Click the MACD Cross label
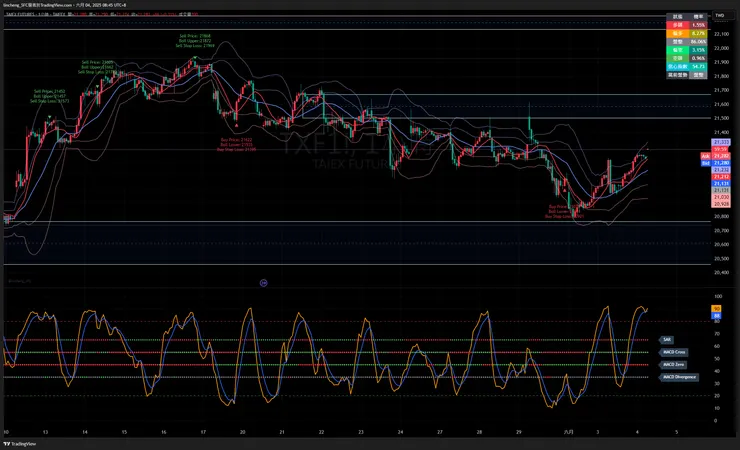The image size is (740, 450). coord(674,352)
